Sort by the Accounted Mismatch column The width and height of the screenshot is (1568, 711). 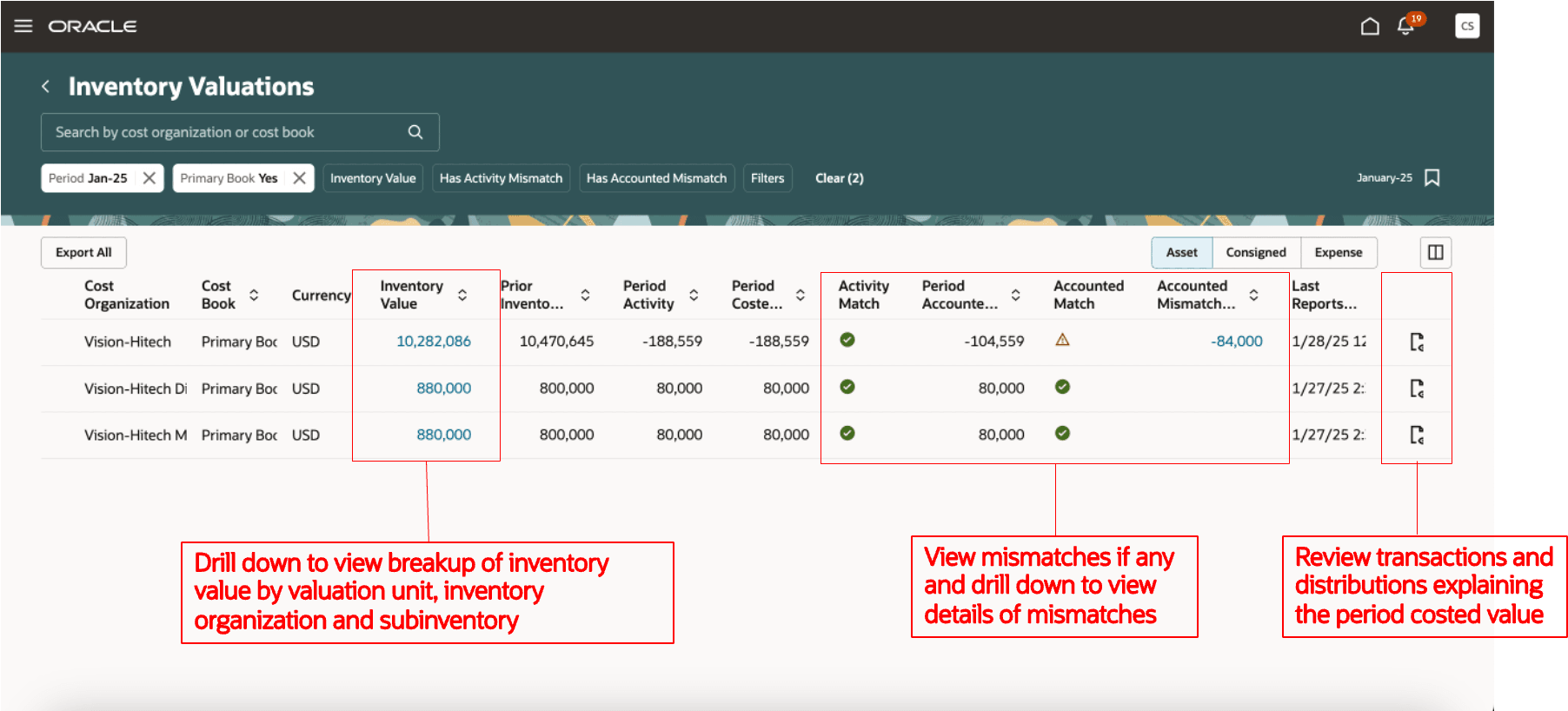[x=1253, y=295]
